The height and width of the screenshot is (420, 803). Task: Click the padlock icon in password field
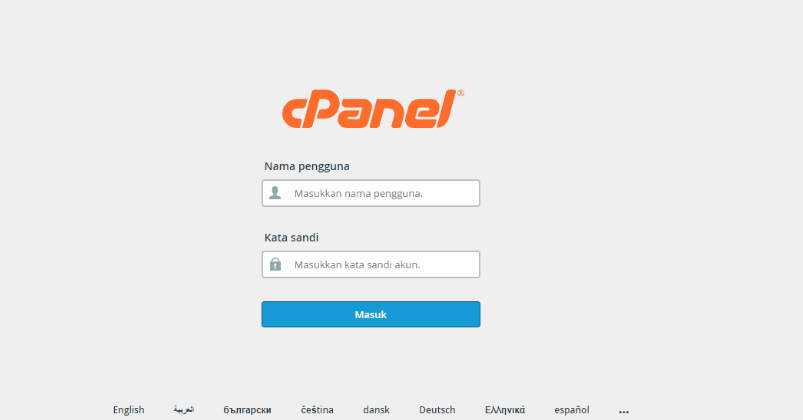275,264
